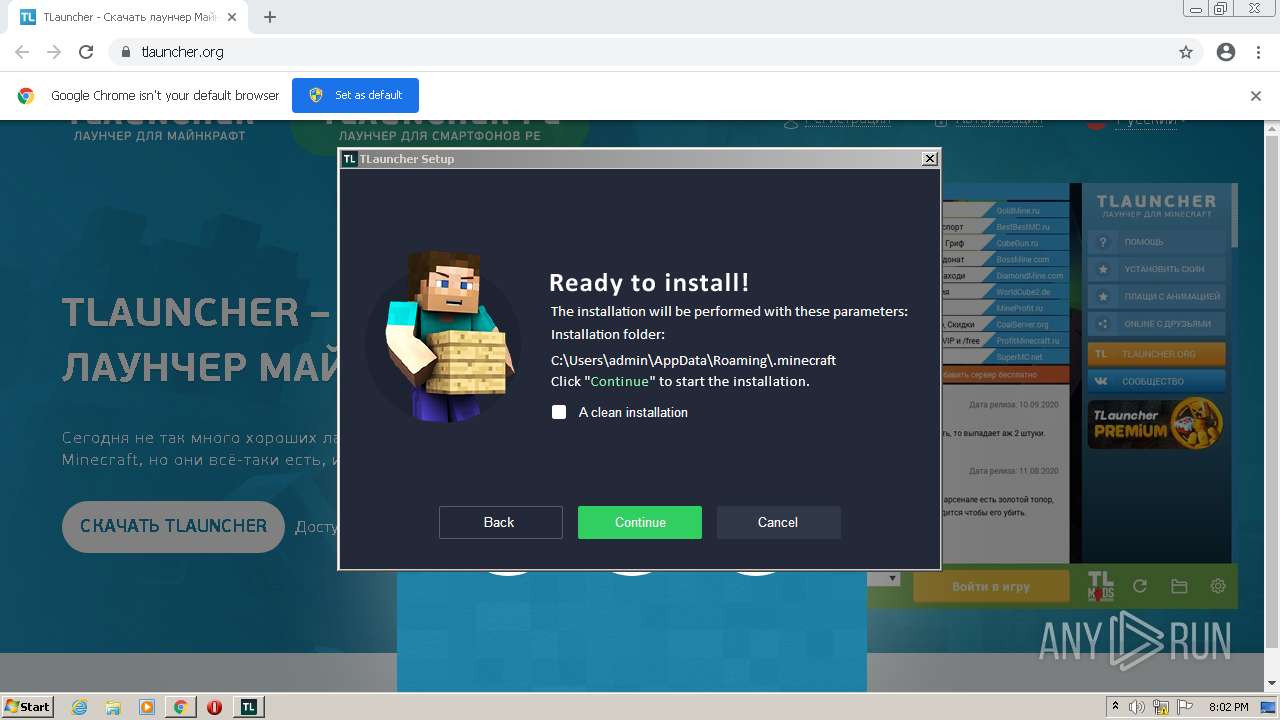This screenshot has height=720, width=1280.
Task: Open Chrome's three-dot menu
Action: pos(1258,52)
